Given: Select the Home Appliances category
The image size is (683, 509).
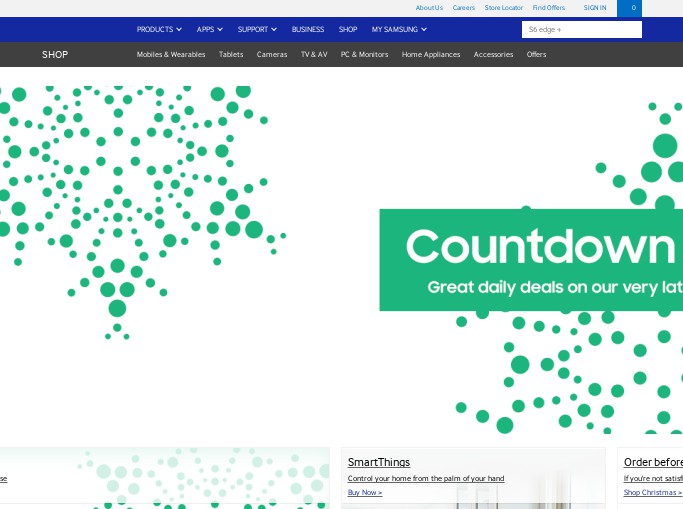Looking at the screenshot, I should (431, 54).
